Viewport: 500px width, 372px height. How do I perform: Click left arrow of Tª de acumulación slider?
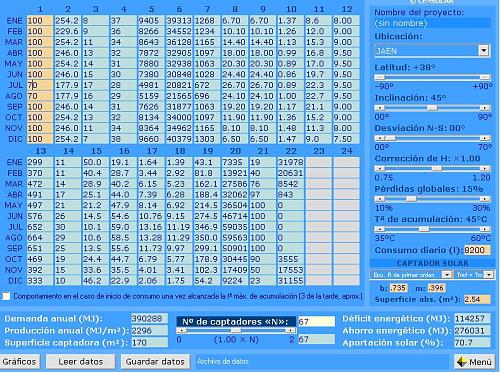click(x=380, y=229)
